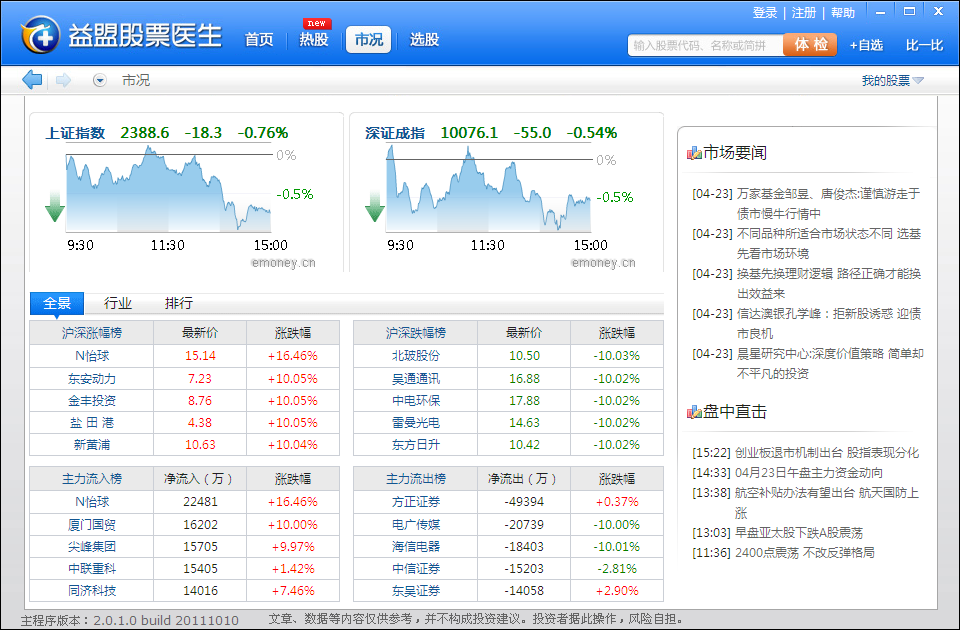Click the 注册 link

pos(804,13)
